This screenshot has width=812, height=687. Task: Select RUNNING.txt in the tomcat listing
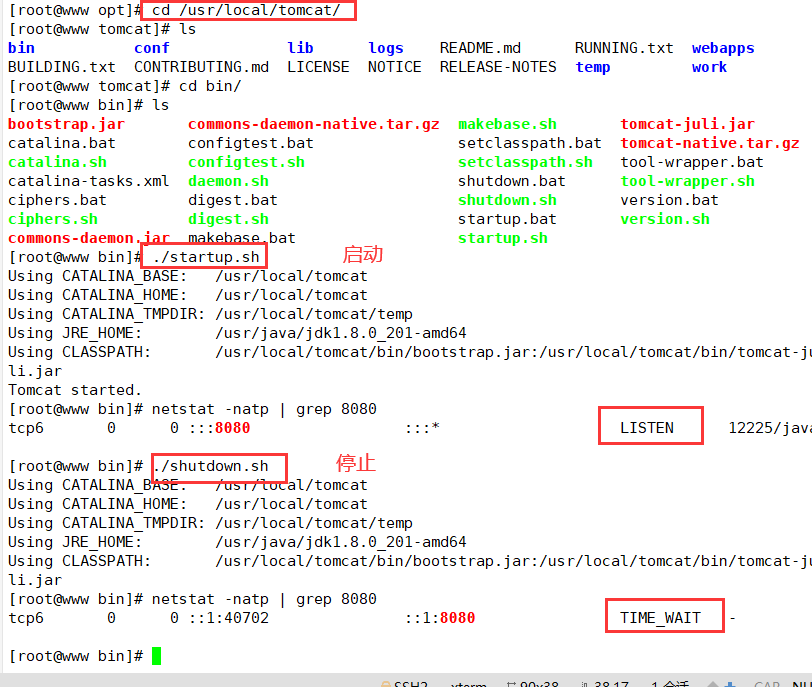(x=624, y=48)
